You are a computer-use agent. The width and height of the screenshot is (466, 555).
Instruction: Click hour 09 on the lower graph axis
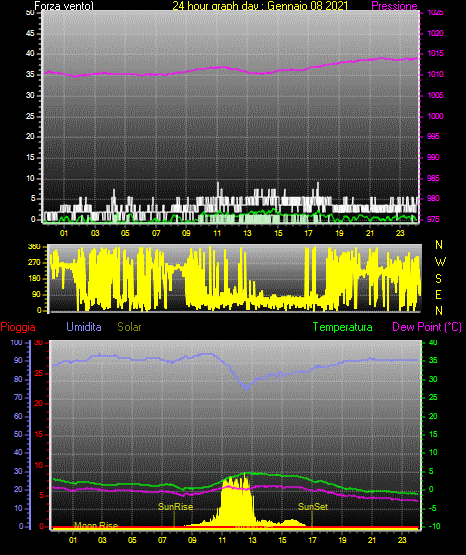click(192, 540)
